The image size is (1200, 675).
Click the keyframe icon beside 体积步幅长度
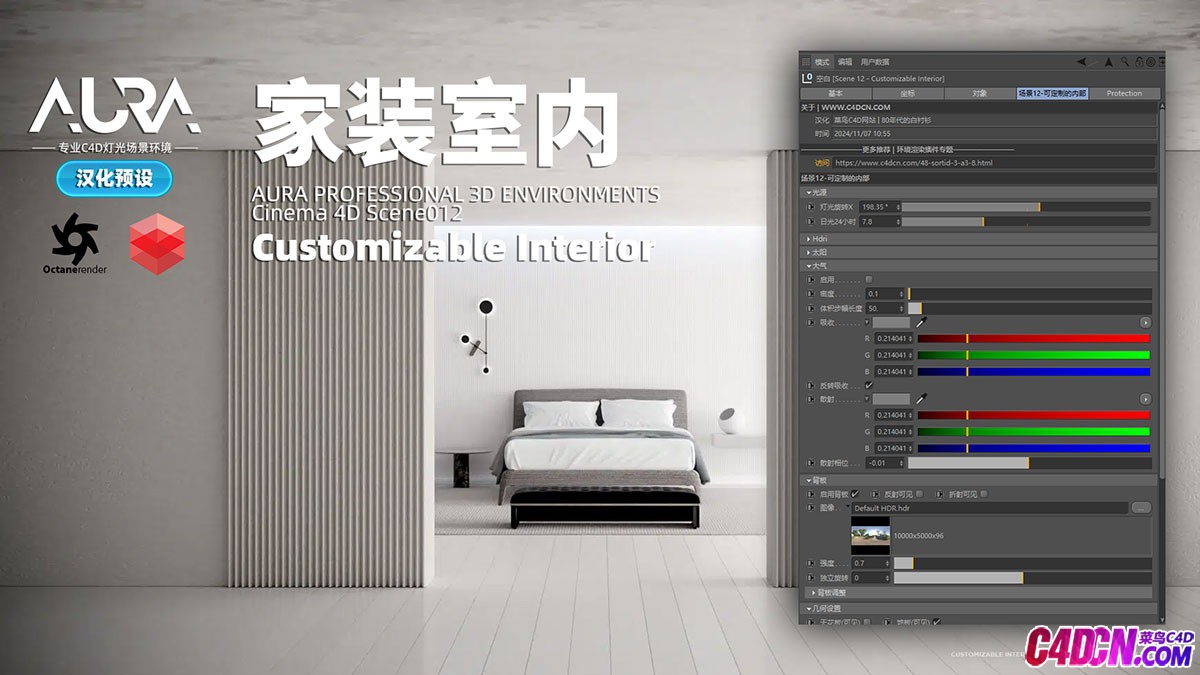[810, 308]
